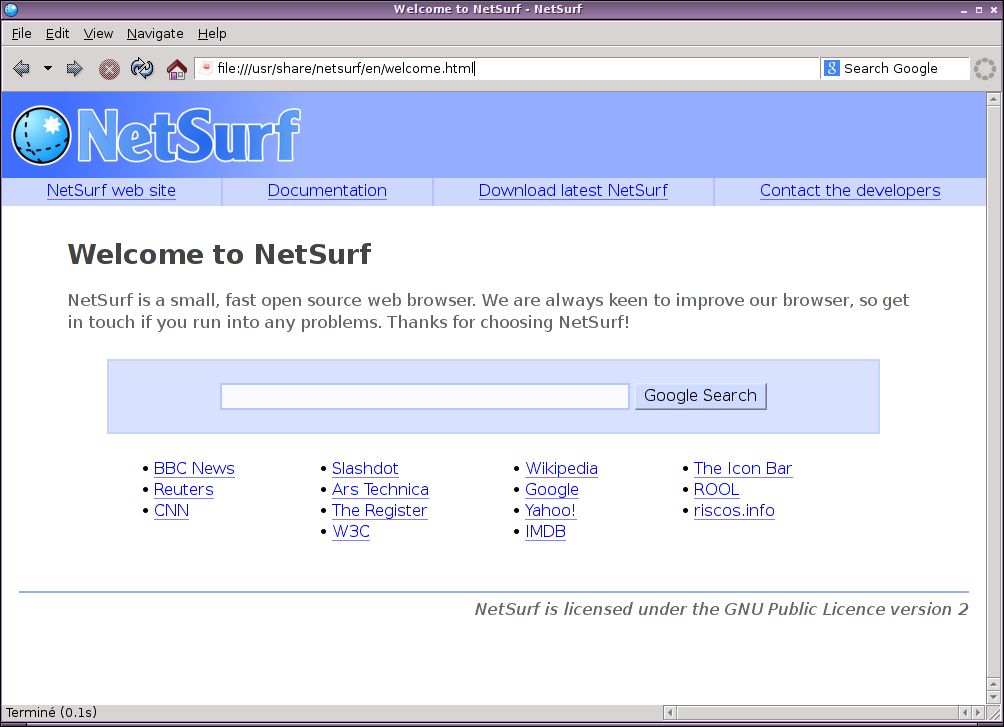Click the Stop loading icon
Screen dimensions: 1004x727
109,69
